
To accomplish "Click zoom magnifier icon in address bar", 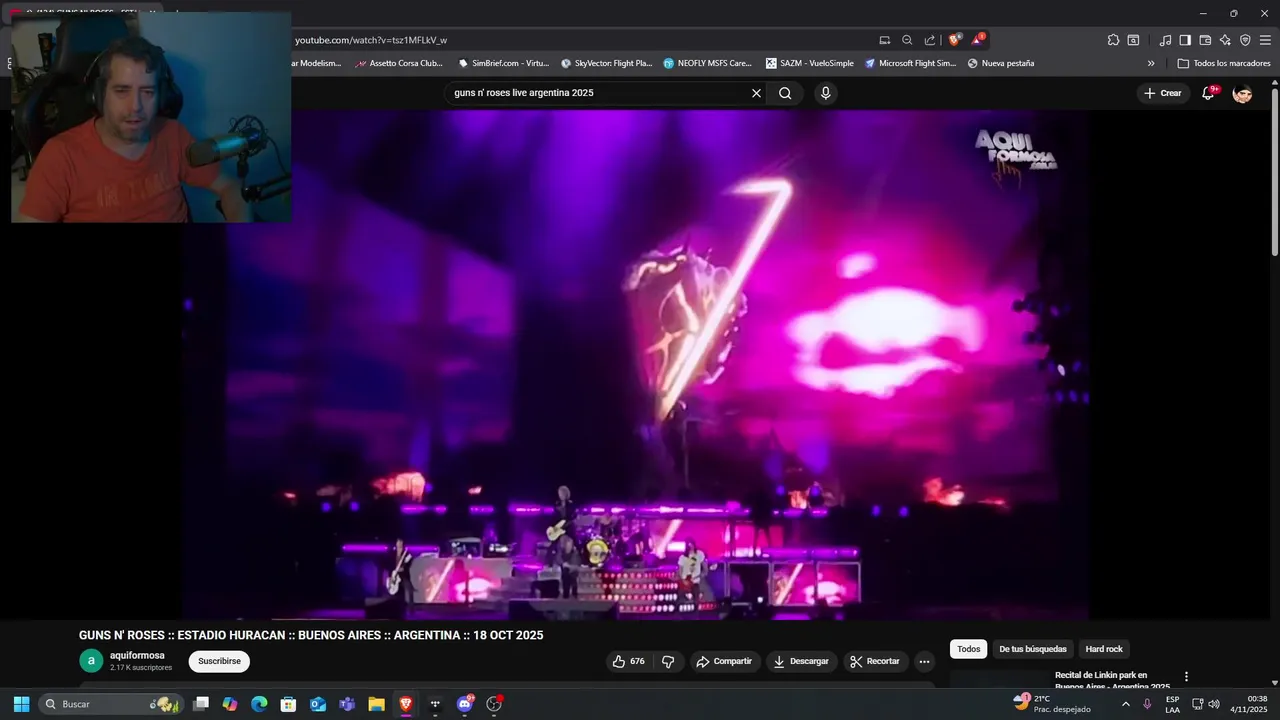I will tap(907, 40).
